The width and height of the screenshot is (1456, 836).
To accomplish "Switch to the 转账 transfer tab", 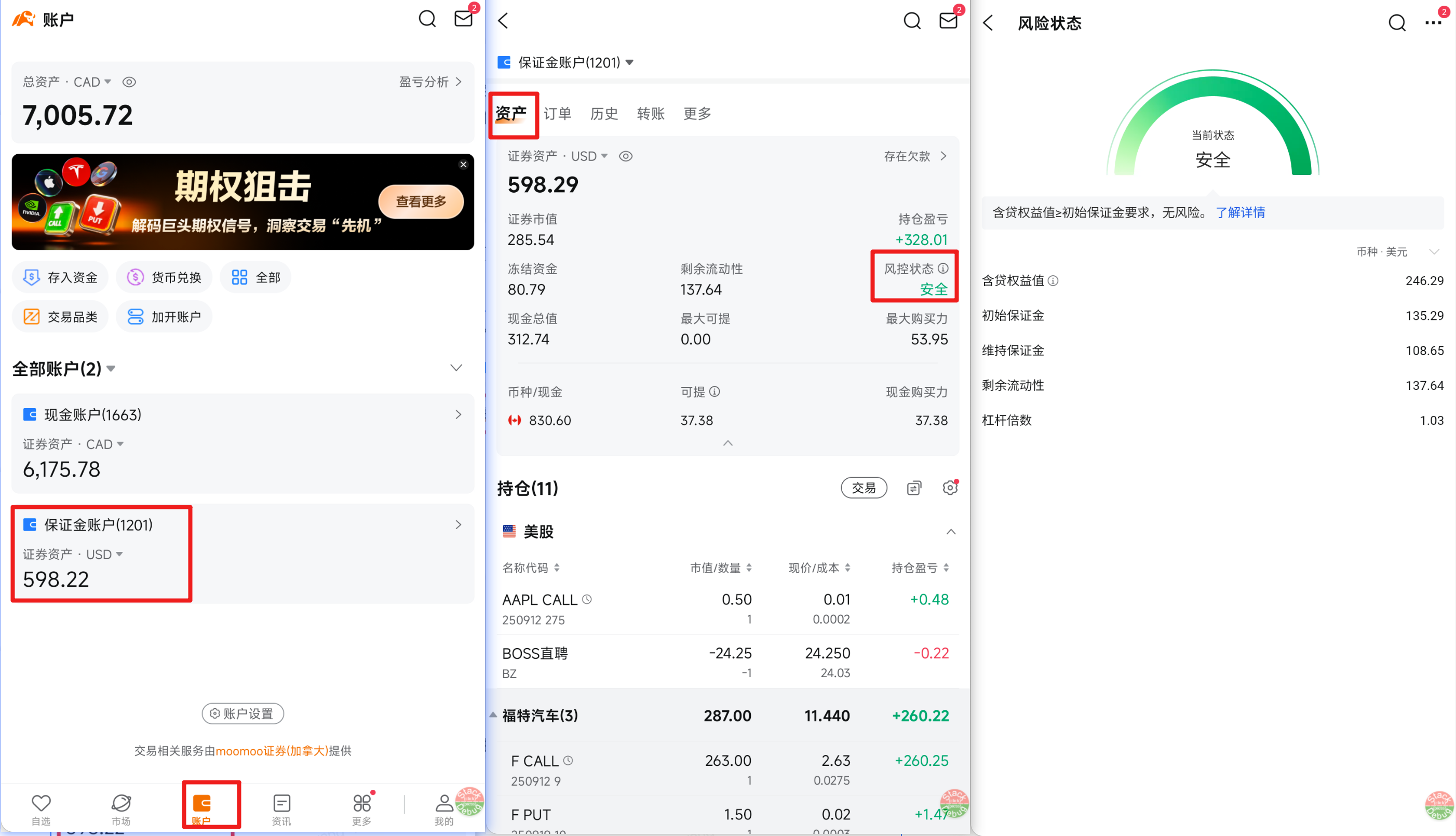I will pos(651,114).
